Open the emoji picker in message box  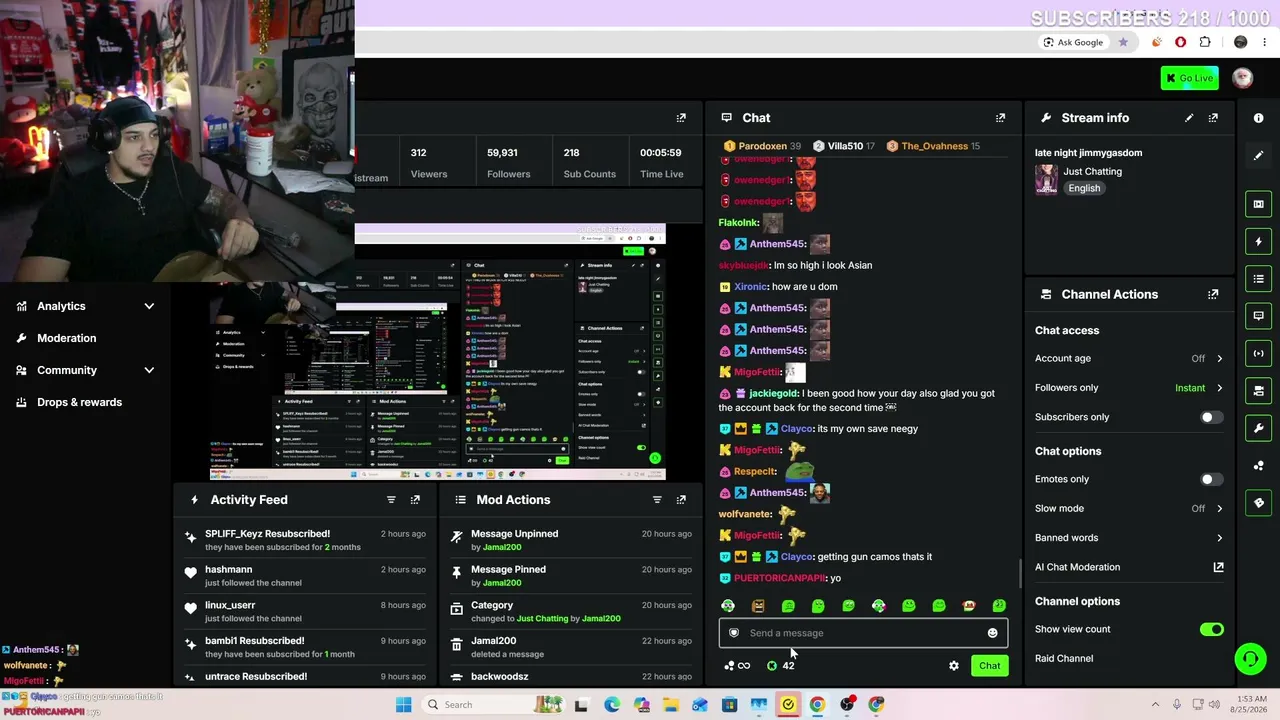[x=992, y=633]
